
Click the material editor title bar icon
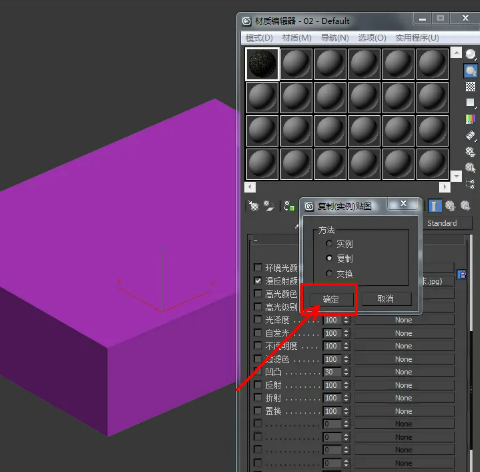pos(246,21)
